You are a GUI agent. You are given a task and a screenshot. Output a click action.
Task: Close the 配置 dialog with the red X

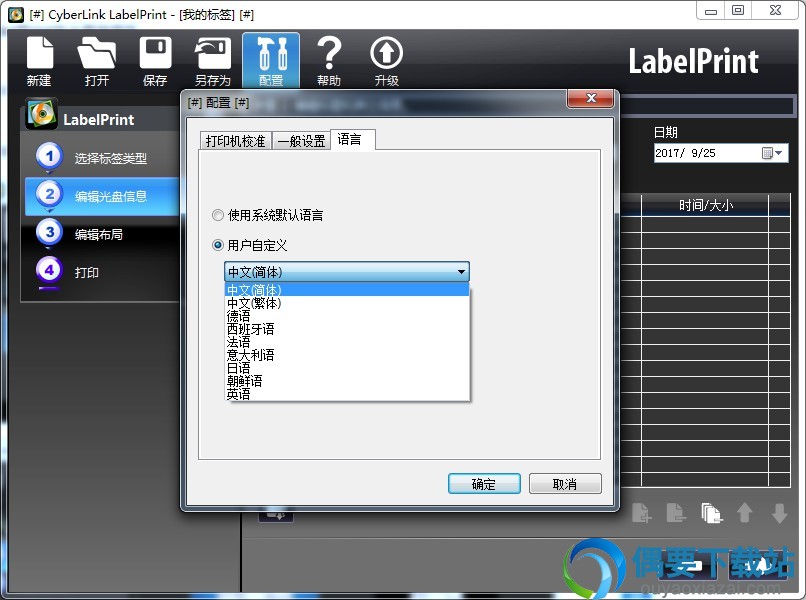pos(591,98)
